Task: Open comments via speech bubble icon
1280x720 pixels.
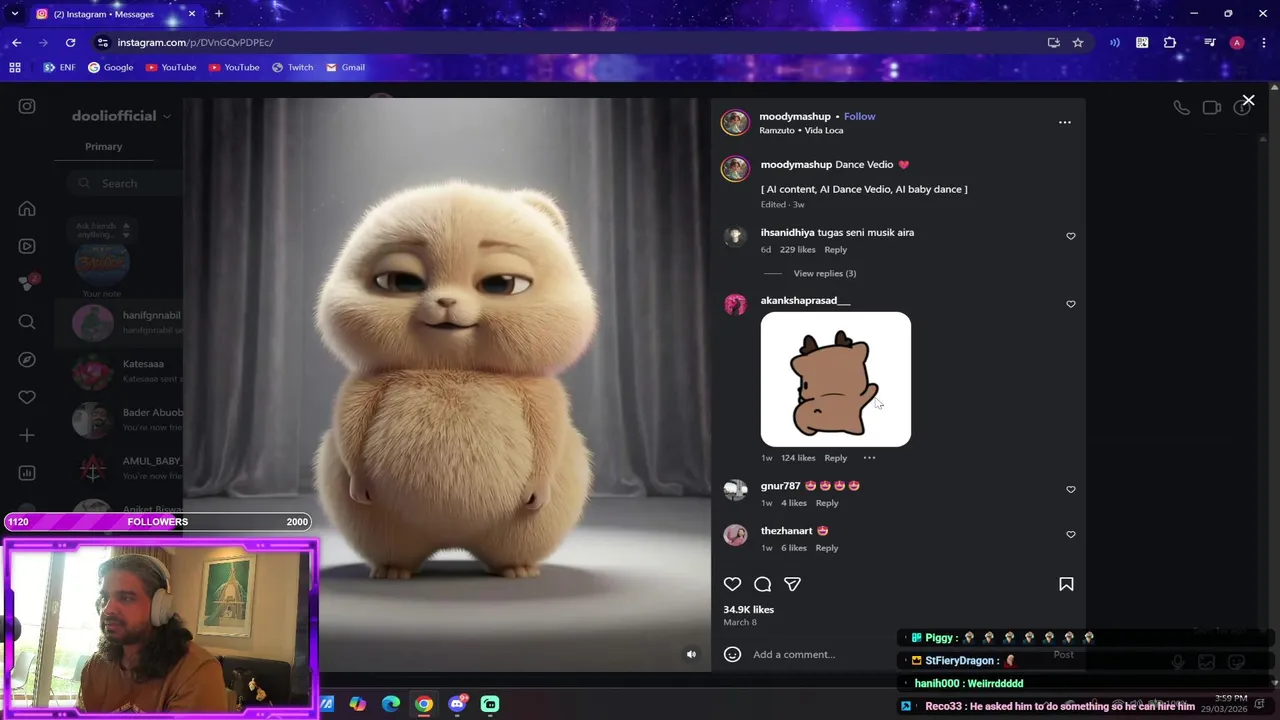Action: click(762, 584)
